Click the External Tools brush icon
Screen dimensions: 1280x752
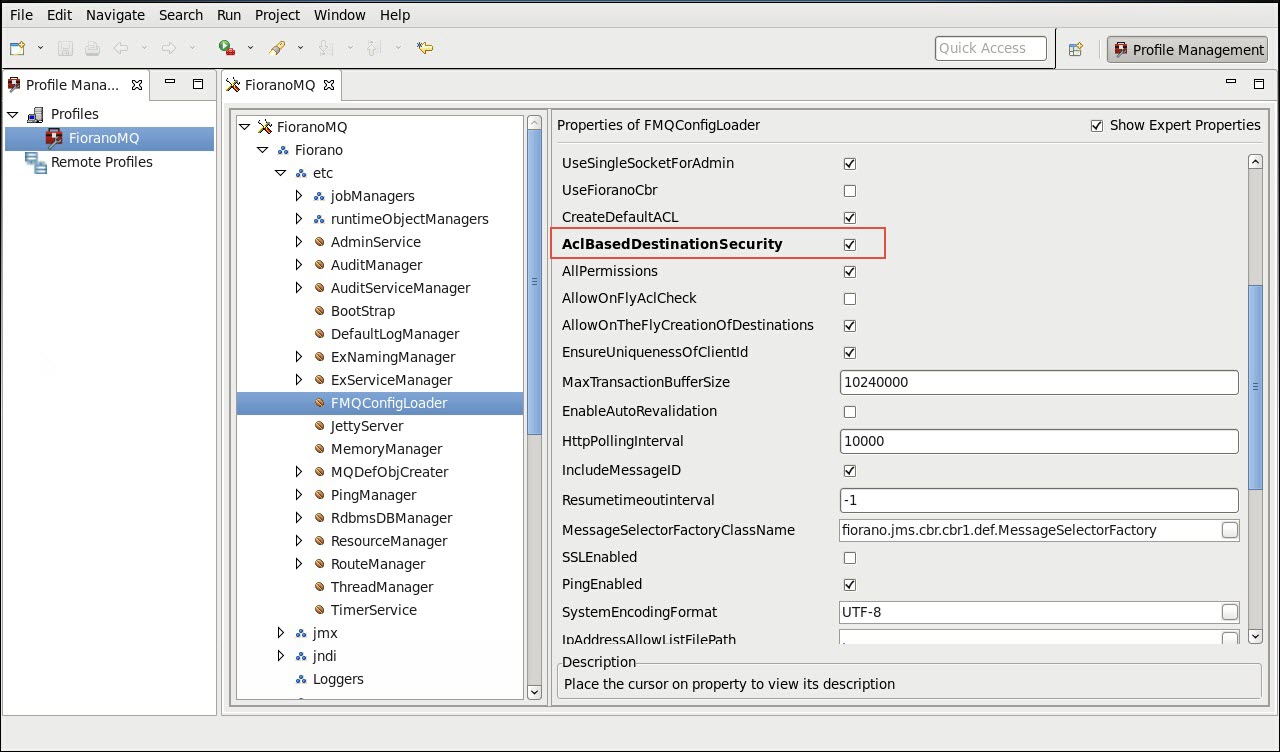point(277,48)
